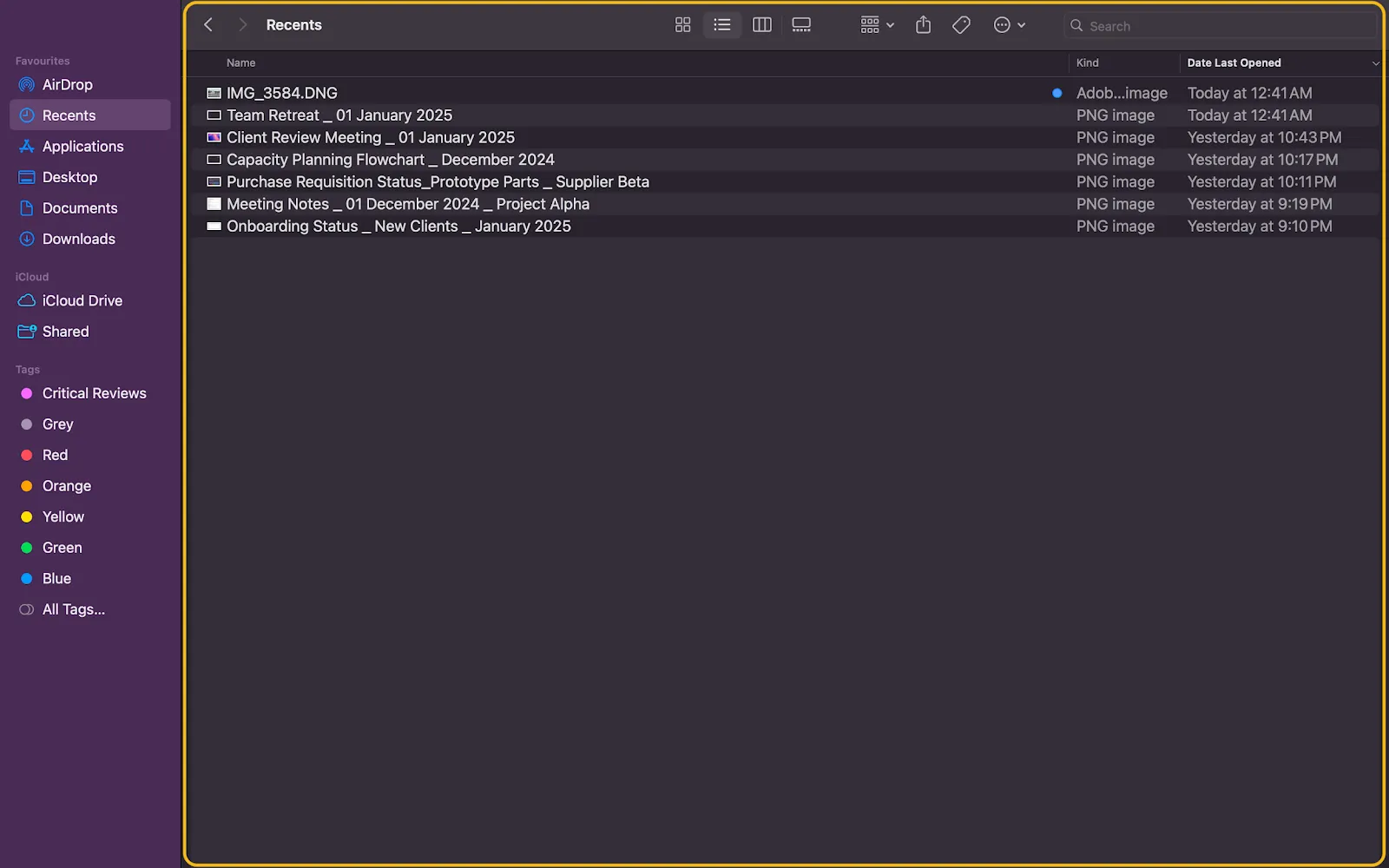Switch to gallery view
The width and height of the screenshot is (1389, 868).
[x=801, y=25]
